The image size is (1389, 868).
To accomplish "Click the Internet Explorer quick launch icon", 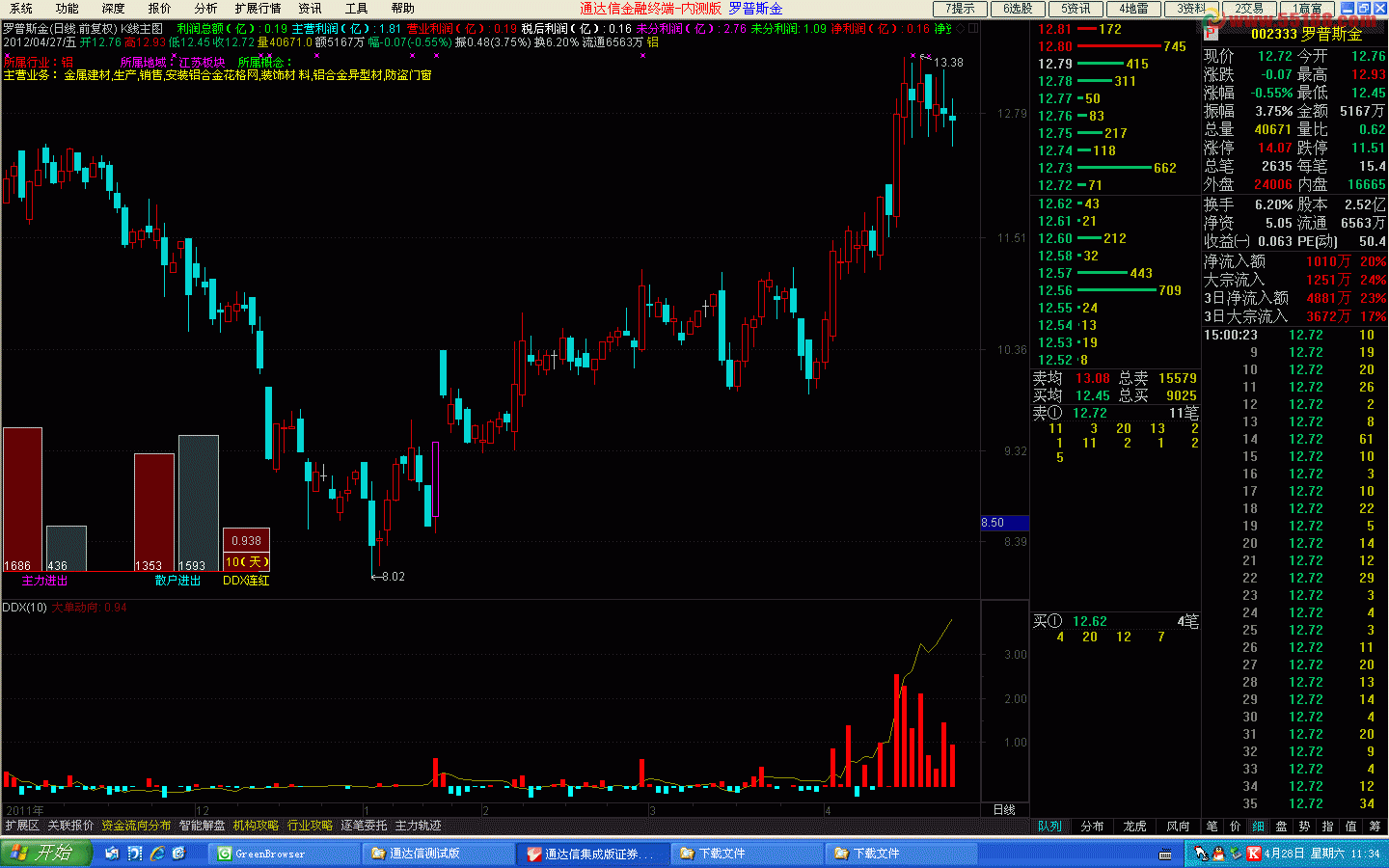I will tap(156, 854).
